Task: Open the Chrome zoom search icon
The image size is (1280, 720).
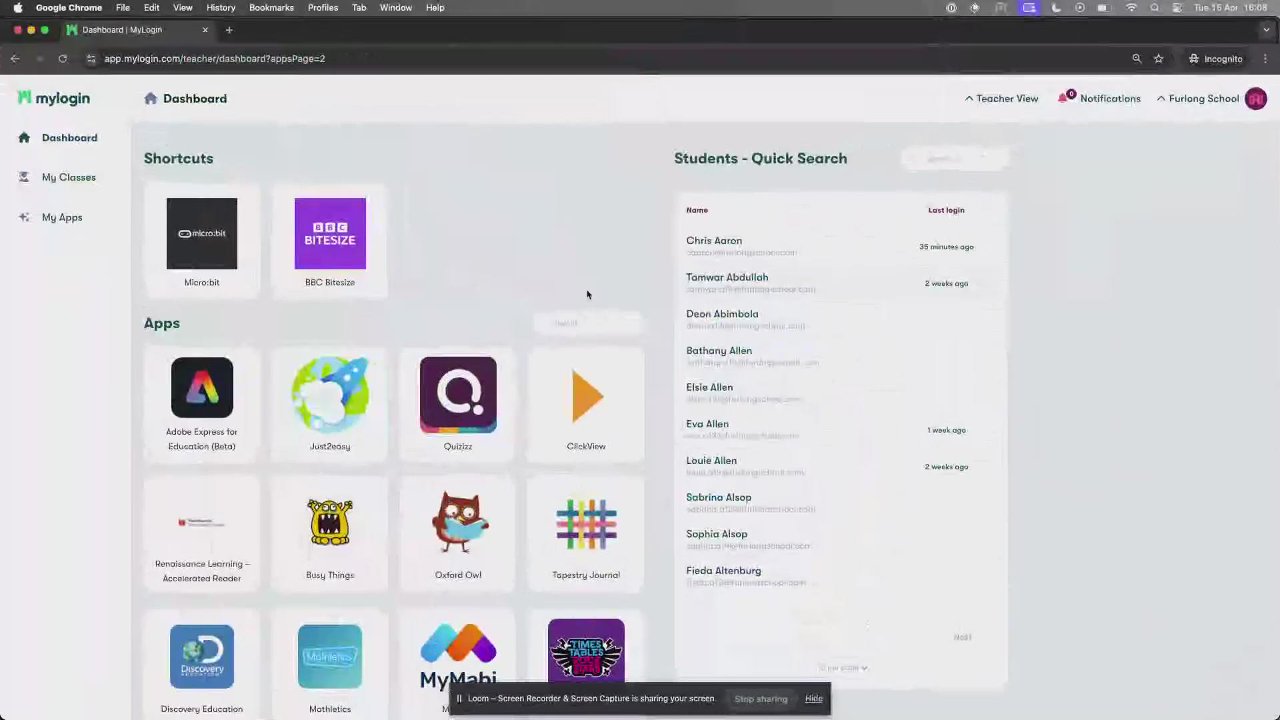Action: (x=1136, y=59)
